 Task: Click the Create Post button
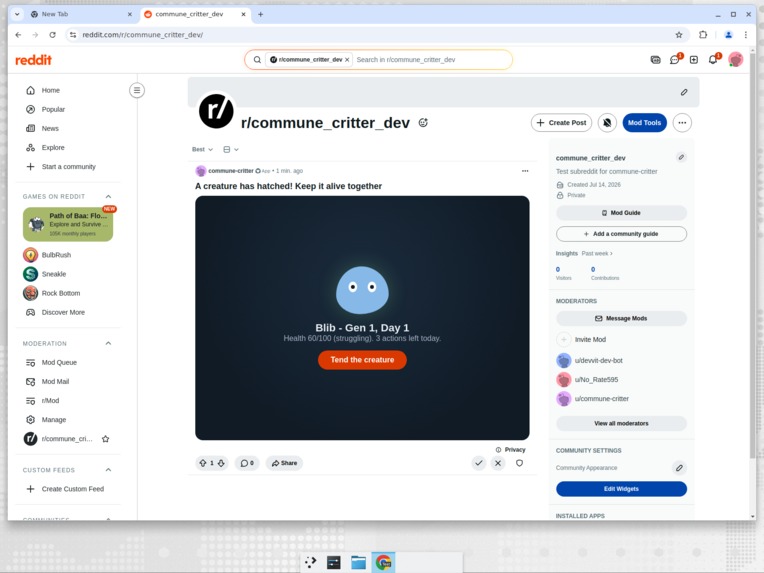[x=561, y=123]
